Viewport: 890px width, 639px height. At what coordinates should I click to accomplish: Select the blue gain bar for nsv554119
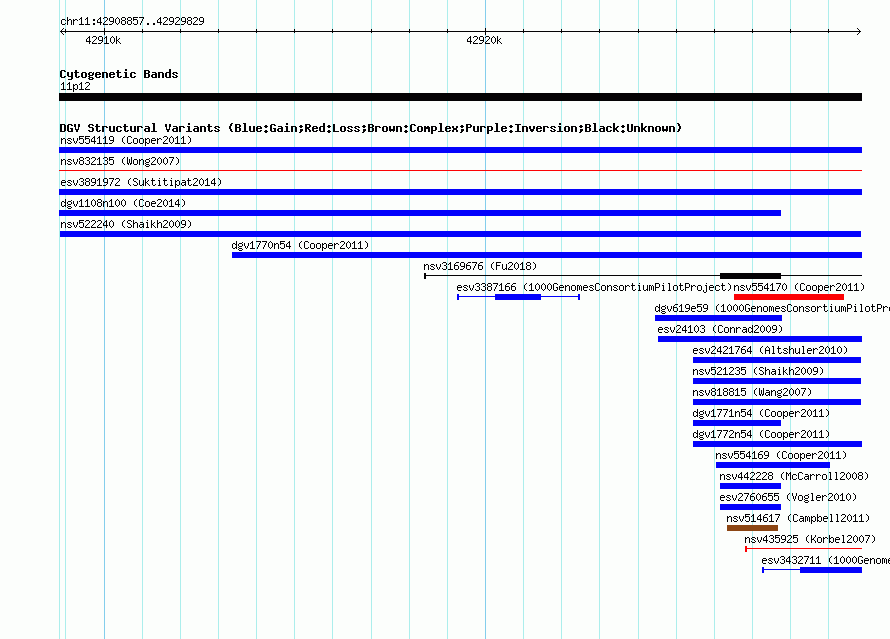tap(460, 150)
